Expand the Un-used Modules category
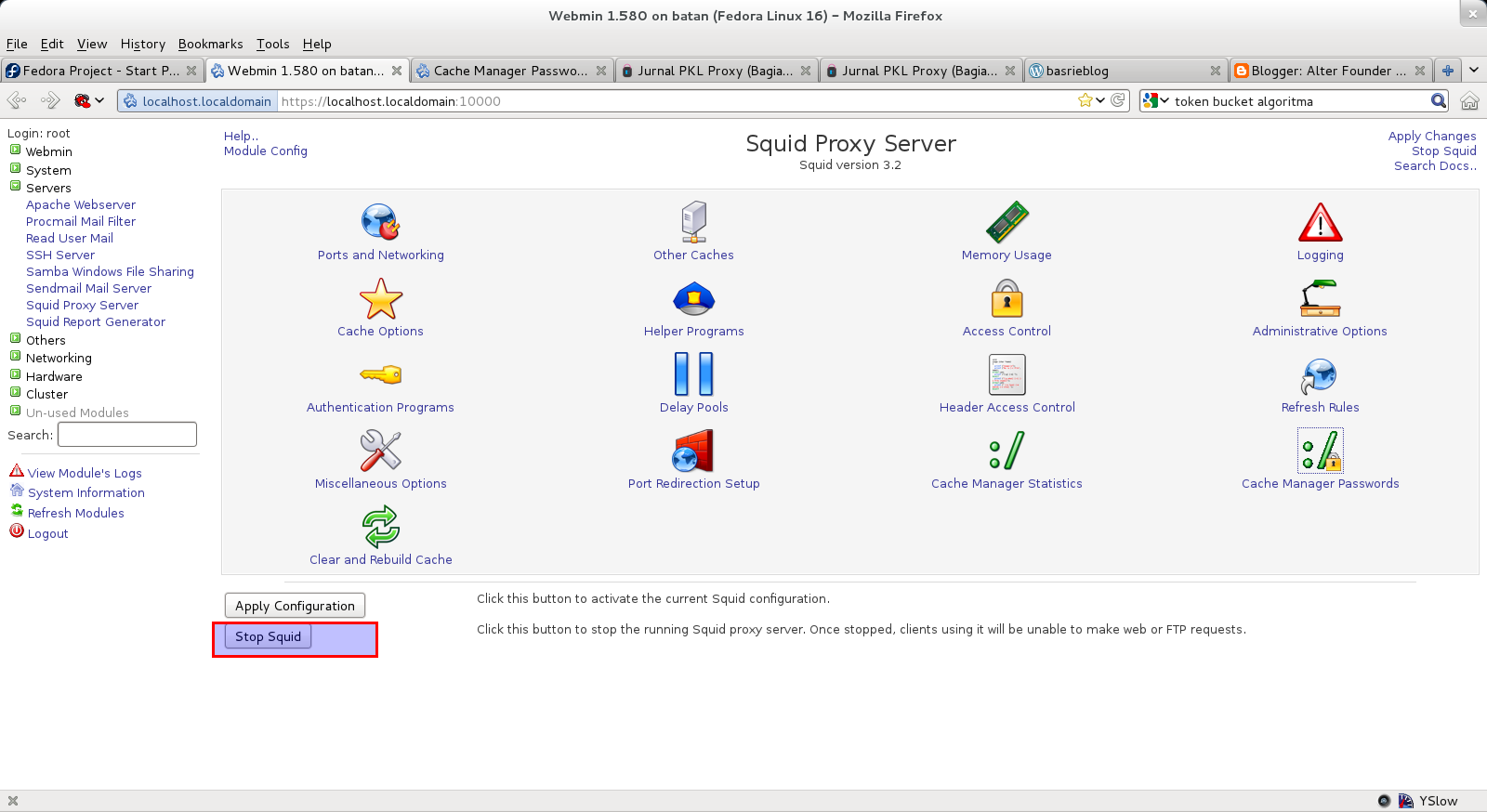This screenshot has width=1487, height=812. [x=15, y=411]
